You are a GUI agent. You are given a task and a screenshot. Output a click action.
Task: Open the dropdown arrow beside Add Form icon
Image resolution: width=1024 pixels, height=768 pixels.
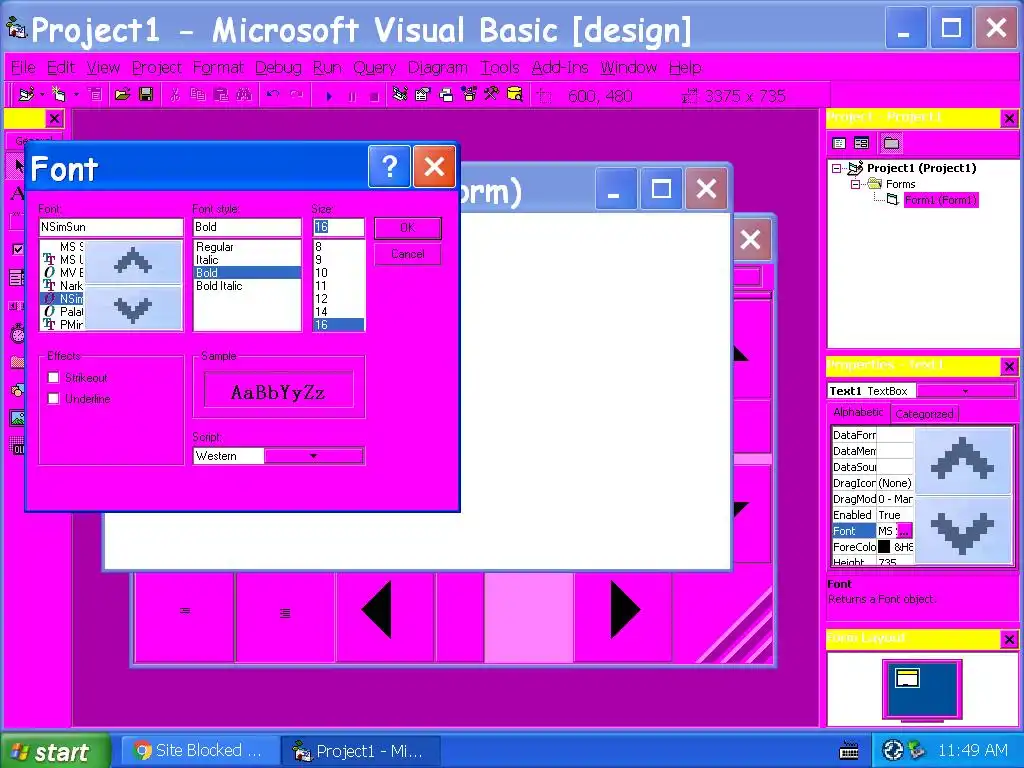pos(76,95)
